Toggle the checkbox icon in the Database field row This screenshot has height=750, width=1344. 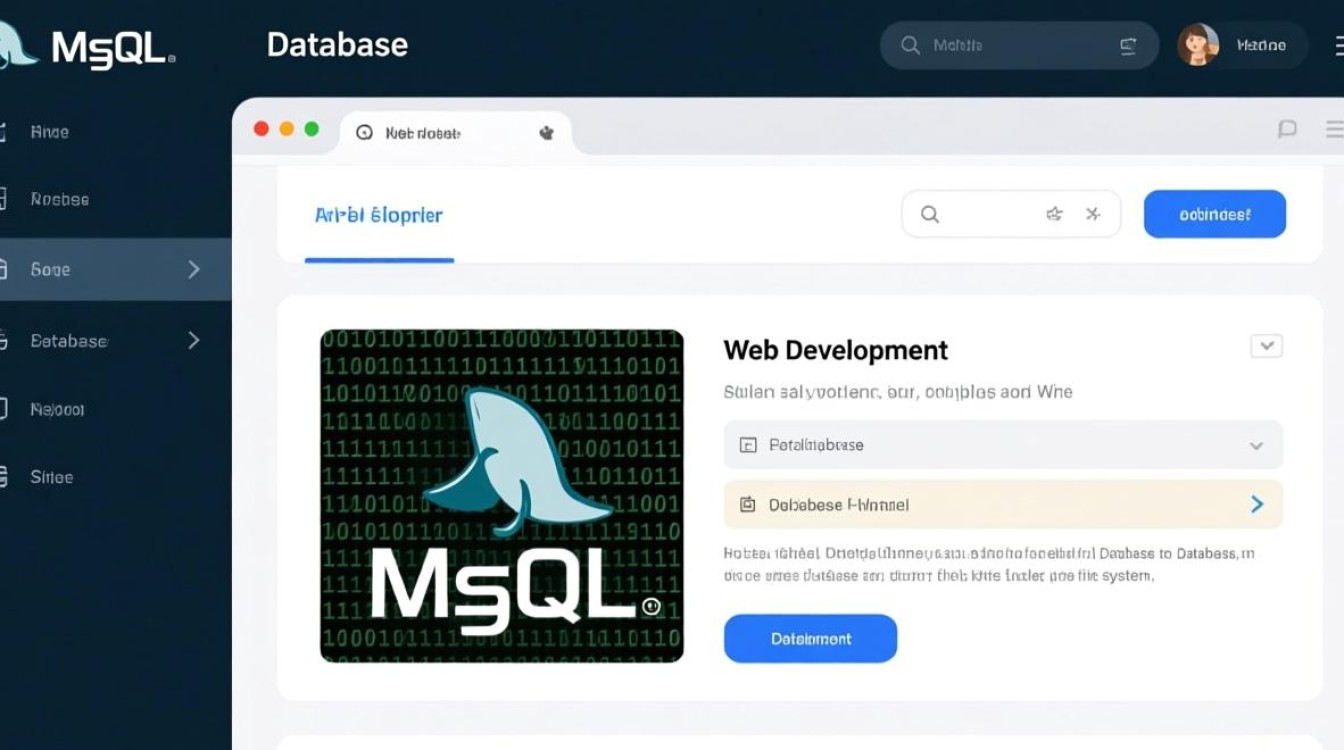747,444
